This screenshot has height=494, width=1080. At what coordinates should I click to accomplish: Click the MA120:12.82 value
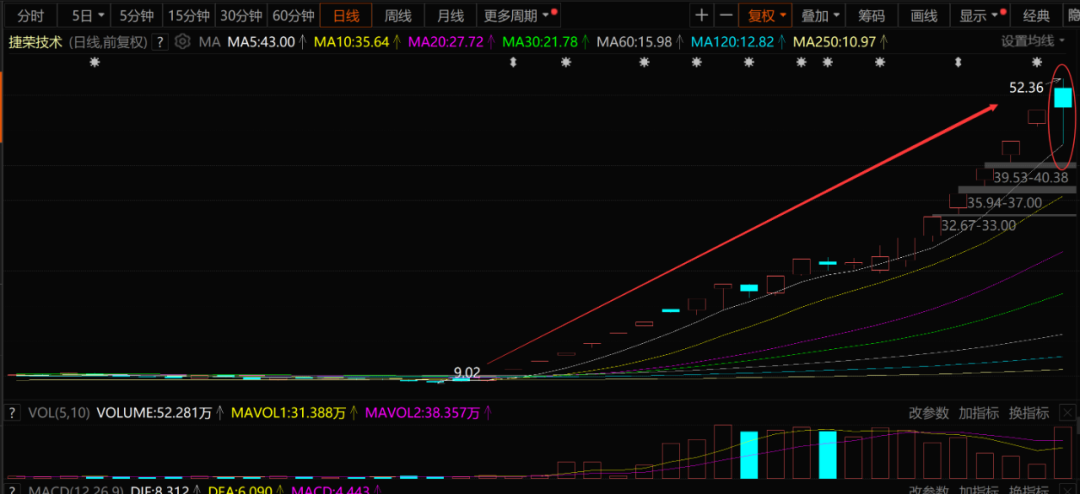732,42
